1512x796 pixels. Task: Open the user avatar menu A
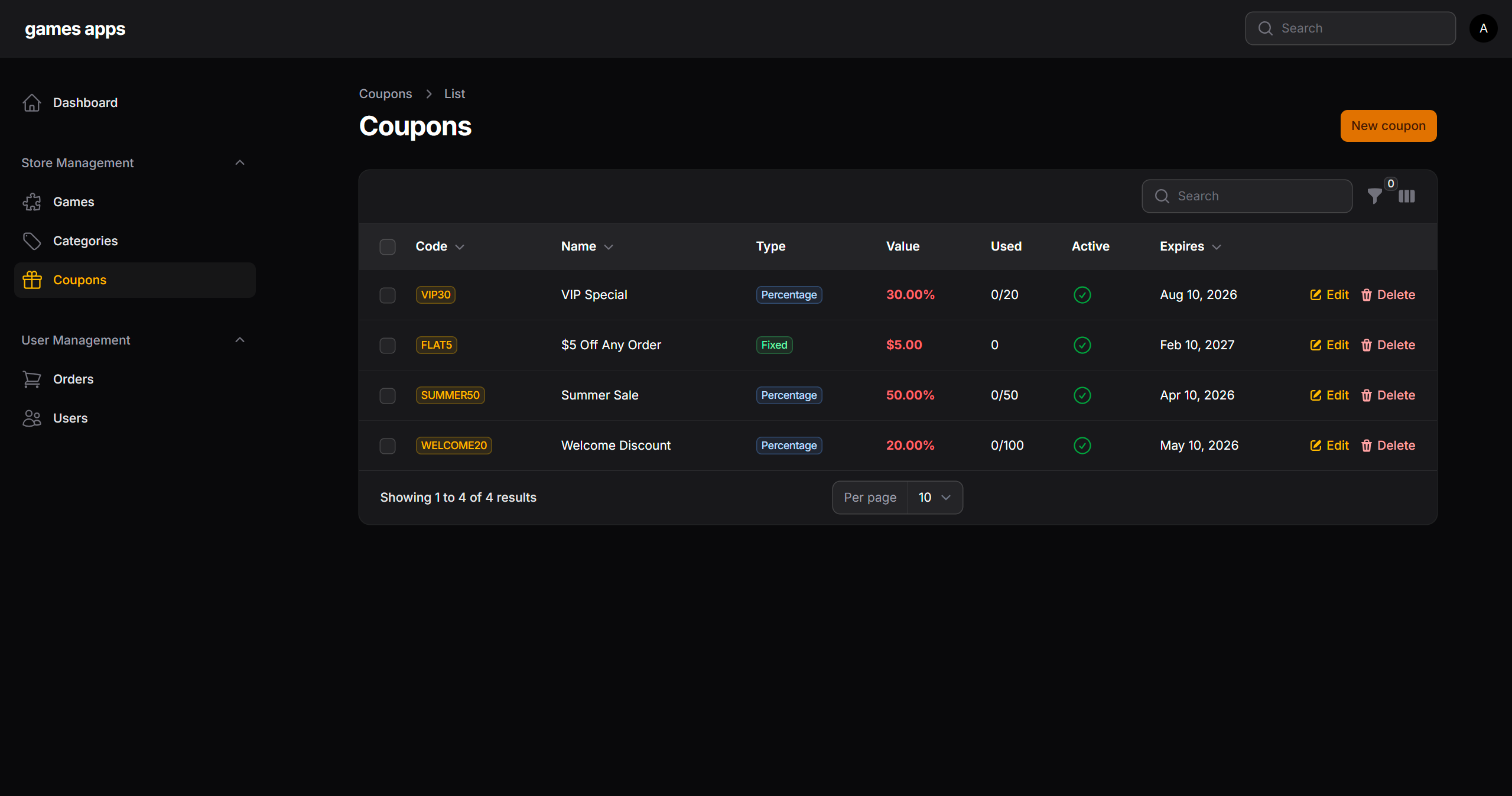(1483, 28)
